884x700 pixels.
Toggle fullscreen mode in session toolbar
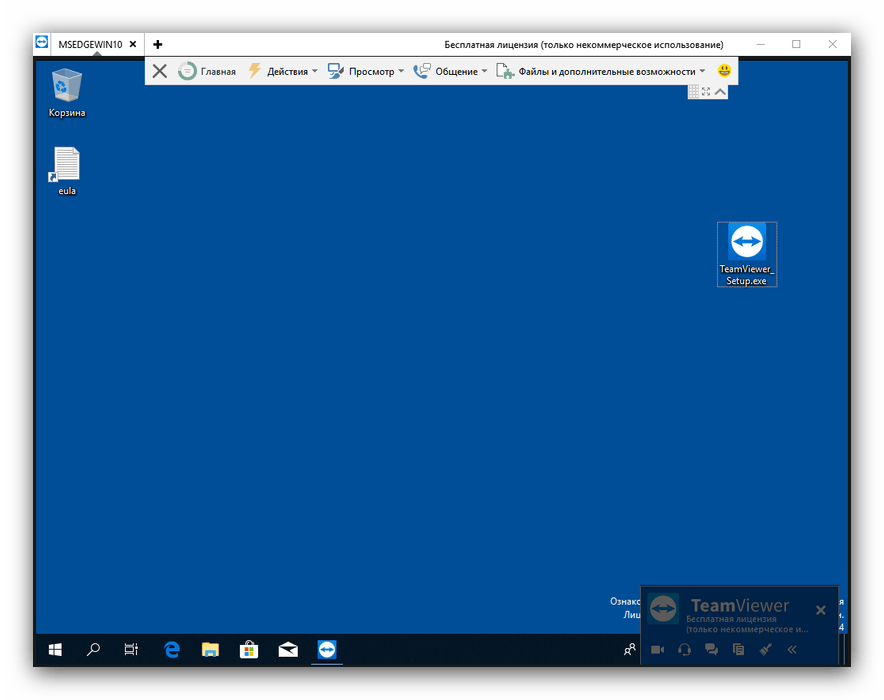coord(706,92)
